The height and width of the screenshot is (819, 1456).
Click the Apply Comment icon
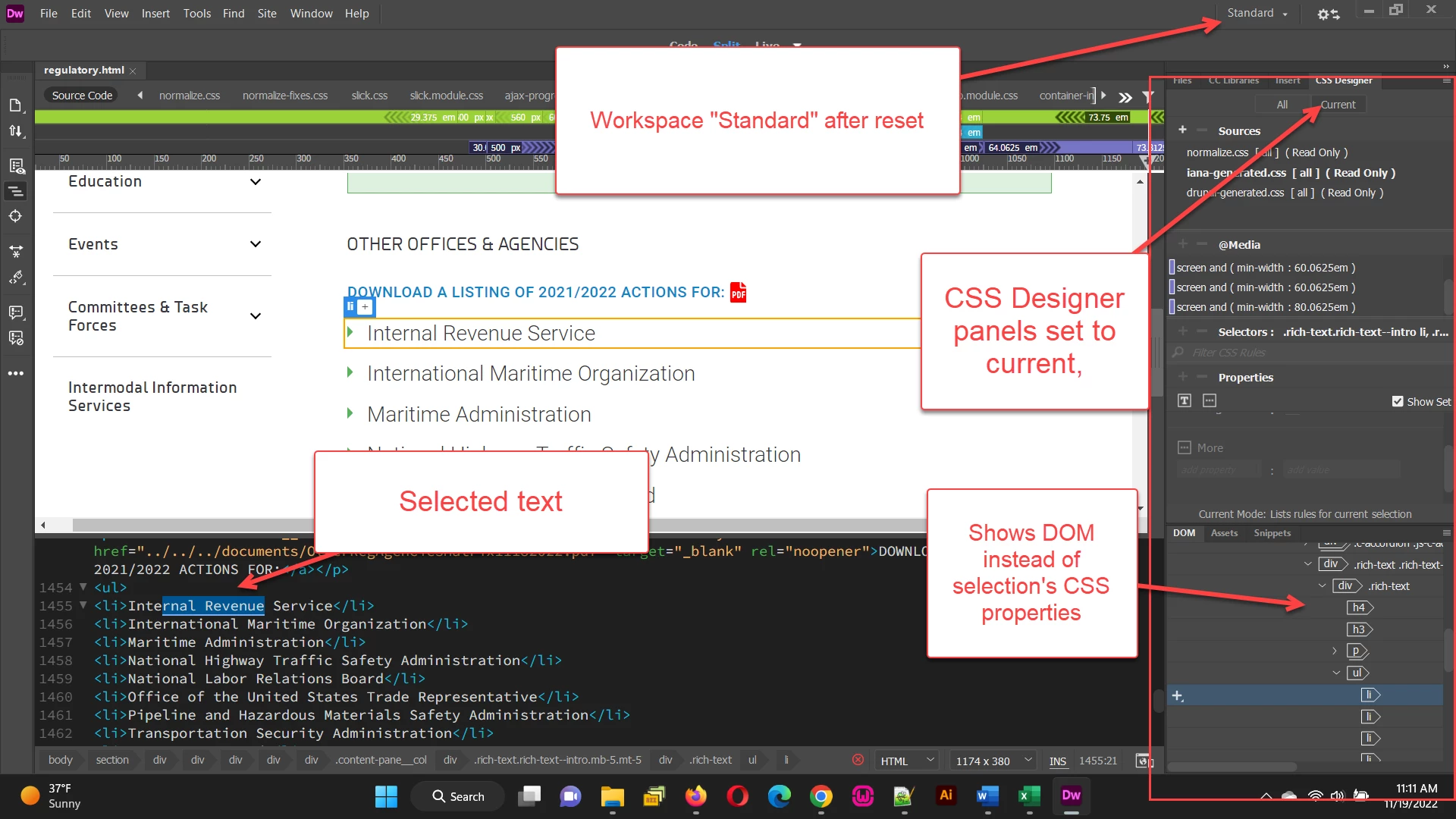click(15, 312)
